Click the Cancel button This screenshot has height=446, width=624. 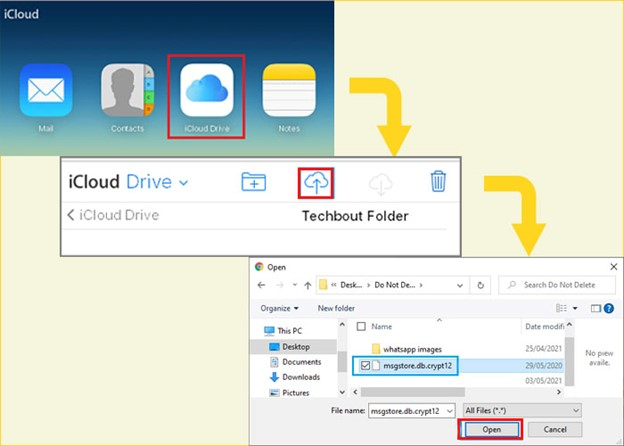(553, 429)
